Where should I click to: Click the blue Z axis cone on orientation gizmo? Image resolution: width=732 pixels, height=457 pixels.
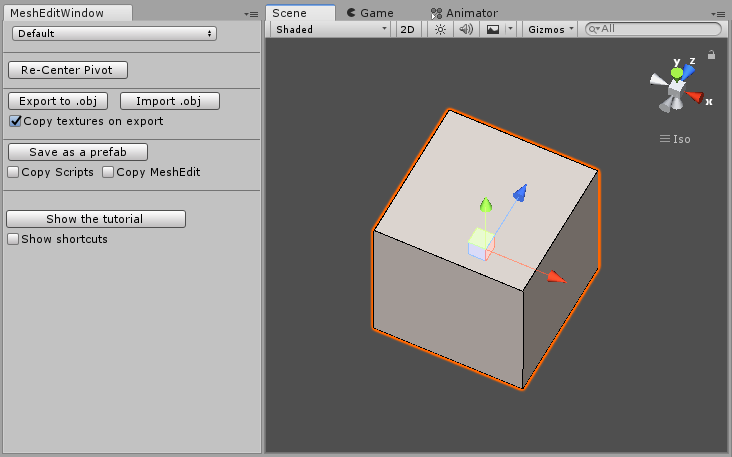point(689,71)
